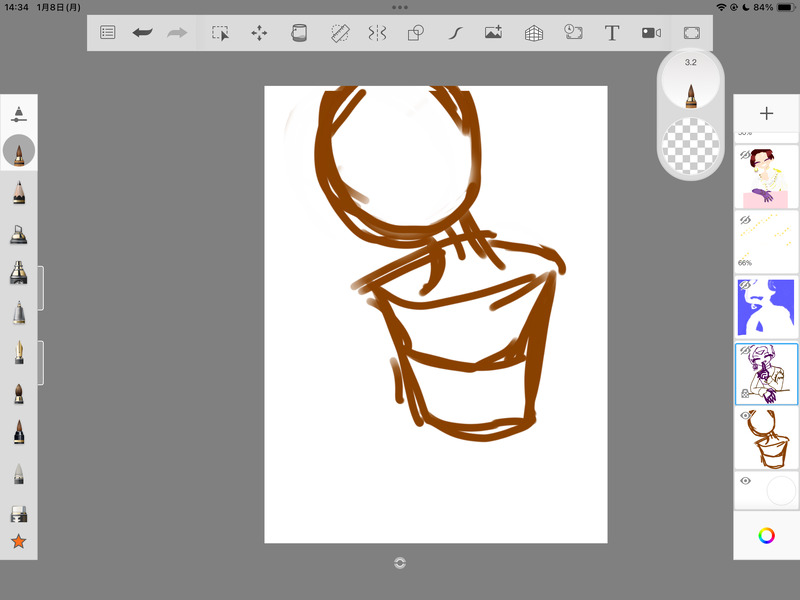Choose the transform move tool
The image size is (800, 600).
tap(259, 33)
